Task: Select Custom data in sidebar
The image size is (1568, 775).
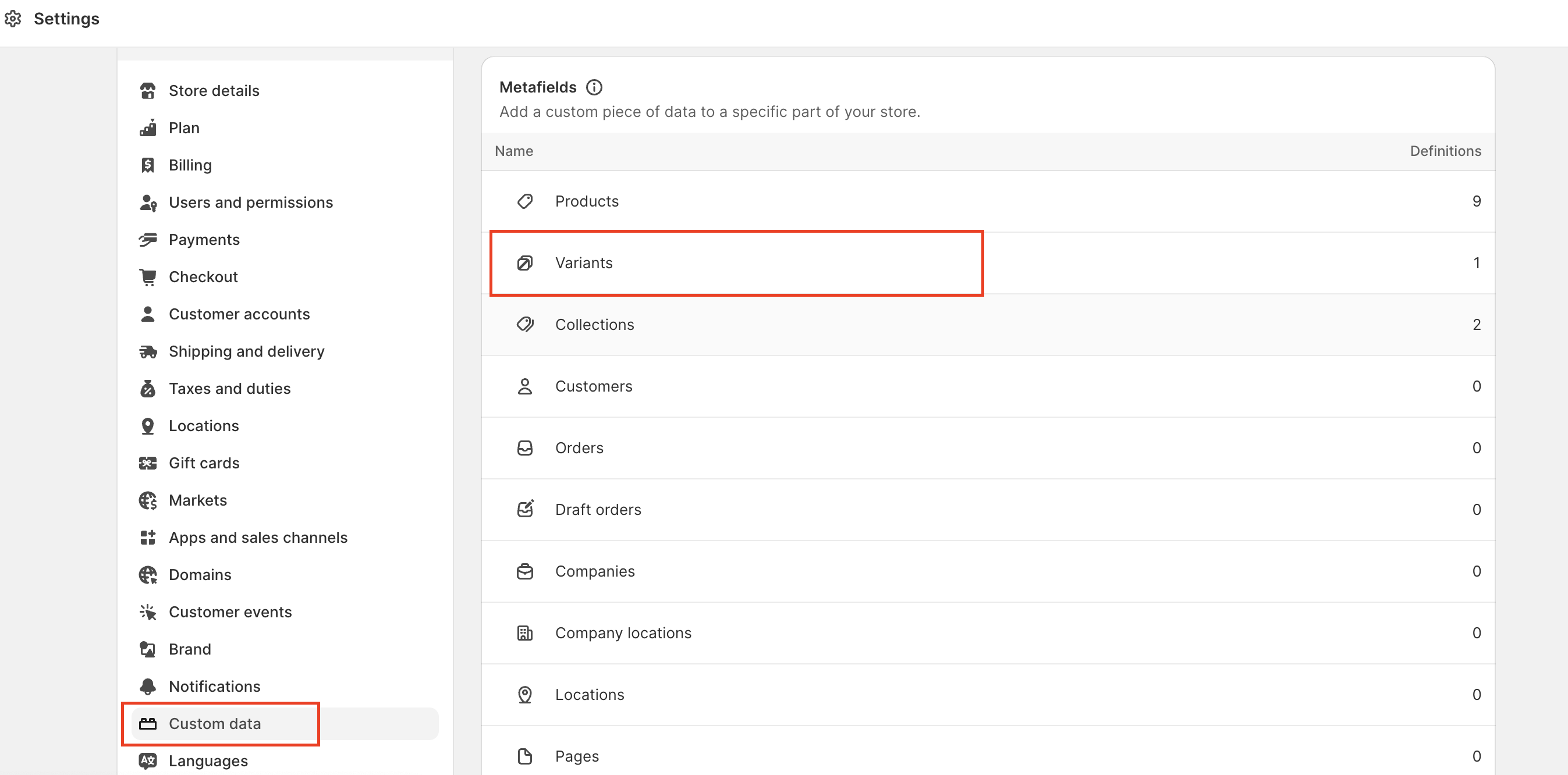Action: coord(214,723)
